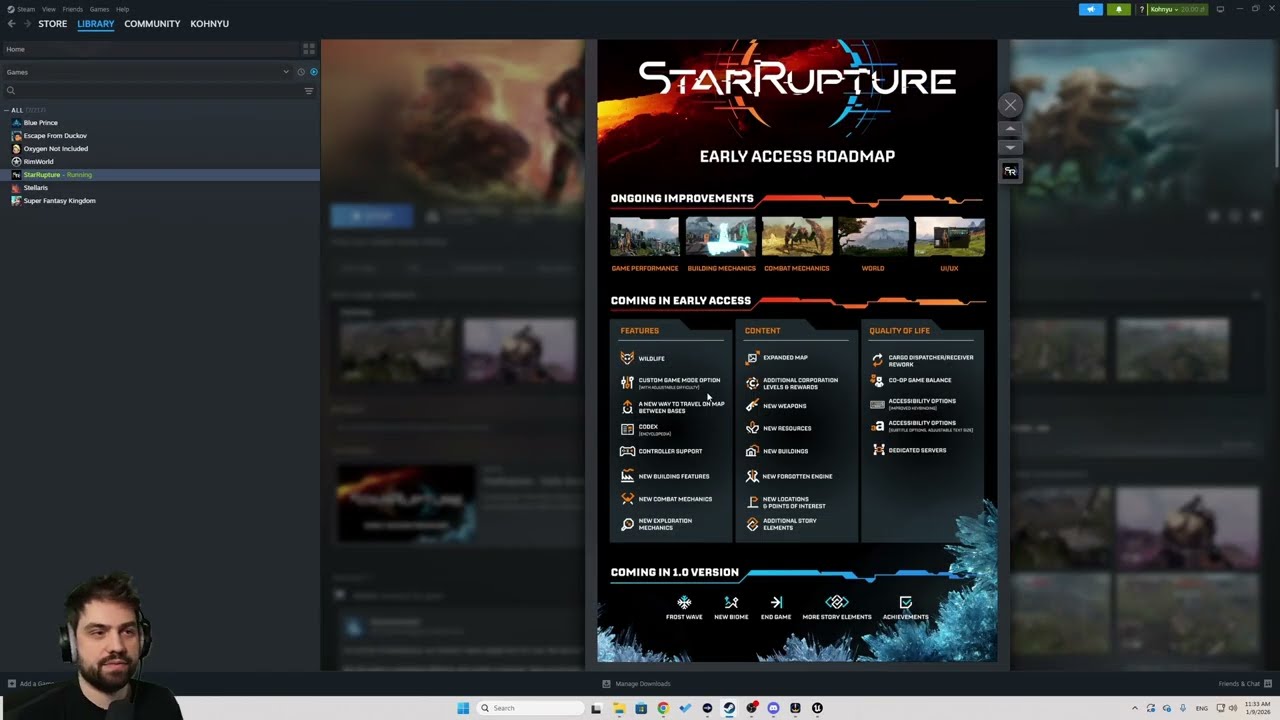Click 'New Weapons' text in roadmap
1280x720 pixels.
click(x=785, y=406)
